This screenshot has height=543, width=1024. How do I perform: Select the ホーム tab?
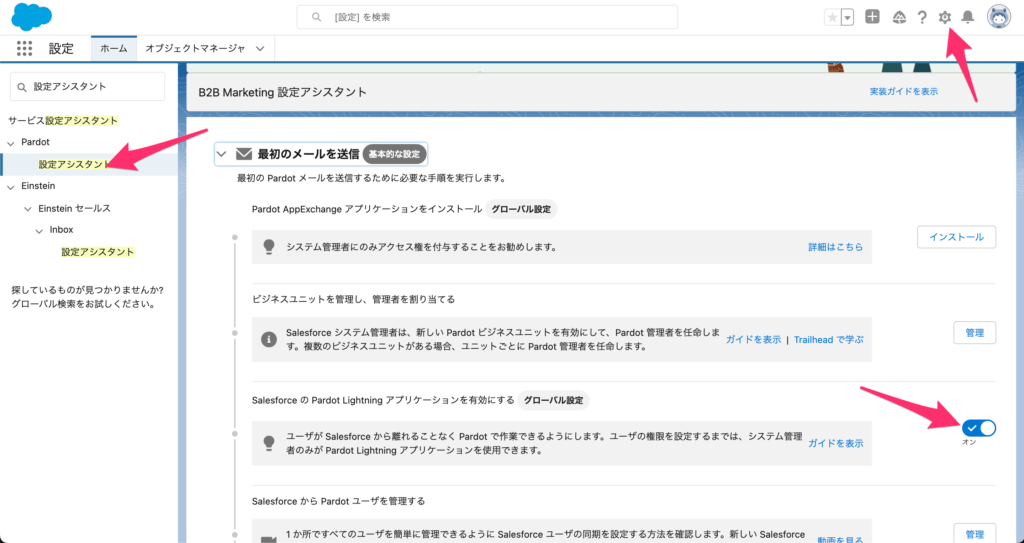click(114, 48)
